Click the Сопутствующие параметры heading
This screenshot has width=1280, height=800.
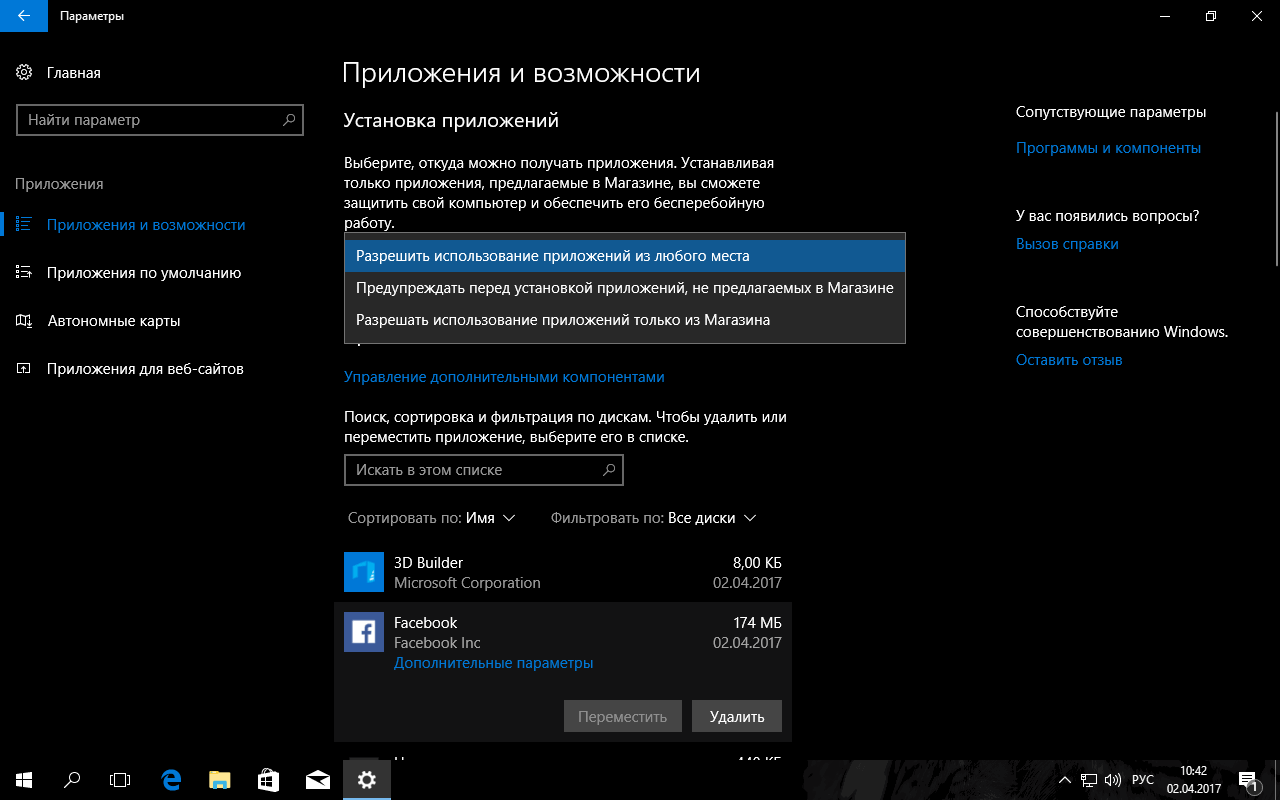click(x=1111, y=112)
